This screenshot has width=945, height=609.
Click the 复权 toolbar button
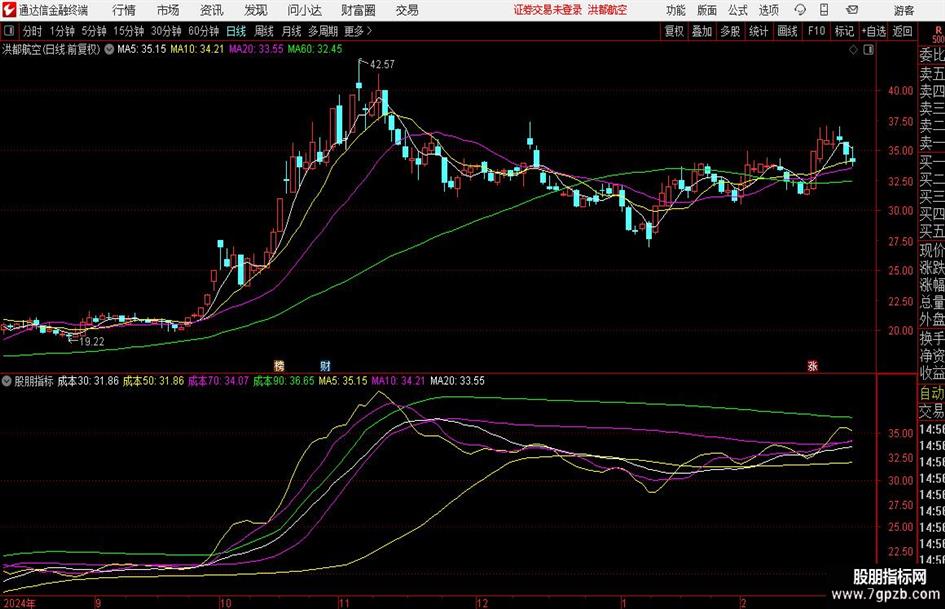coord(674,31)
